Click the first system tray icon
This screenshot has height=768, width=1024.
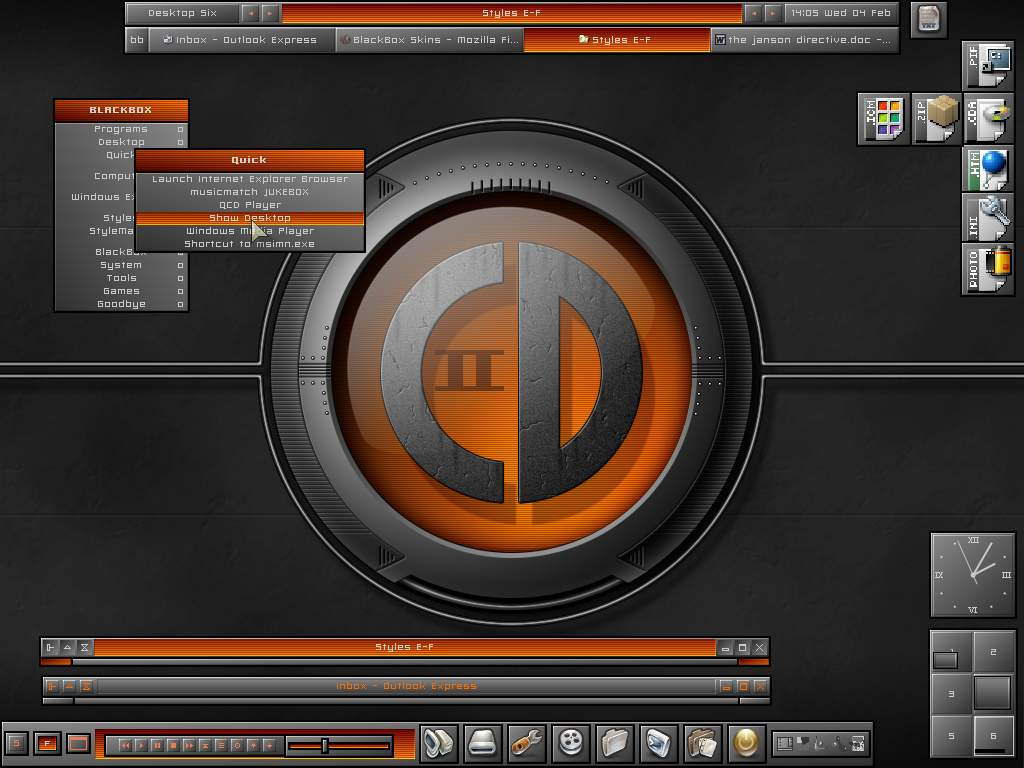784,743
